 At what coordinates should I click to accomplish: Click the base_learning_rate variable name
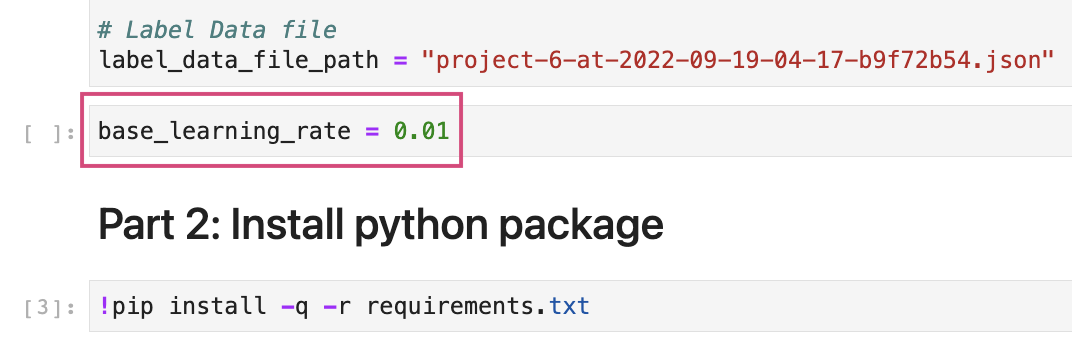tap(224, 131)
